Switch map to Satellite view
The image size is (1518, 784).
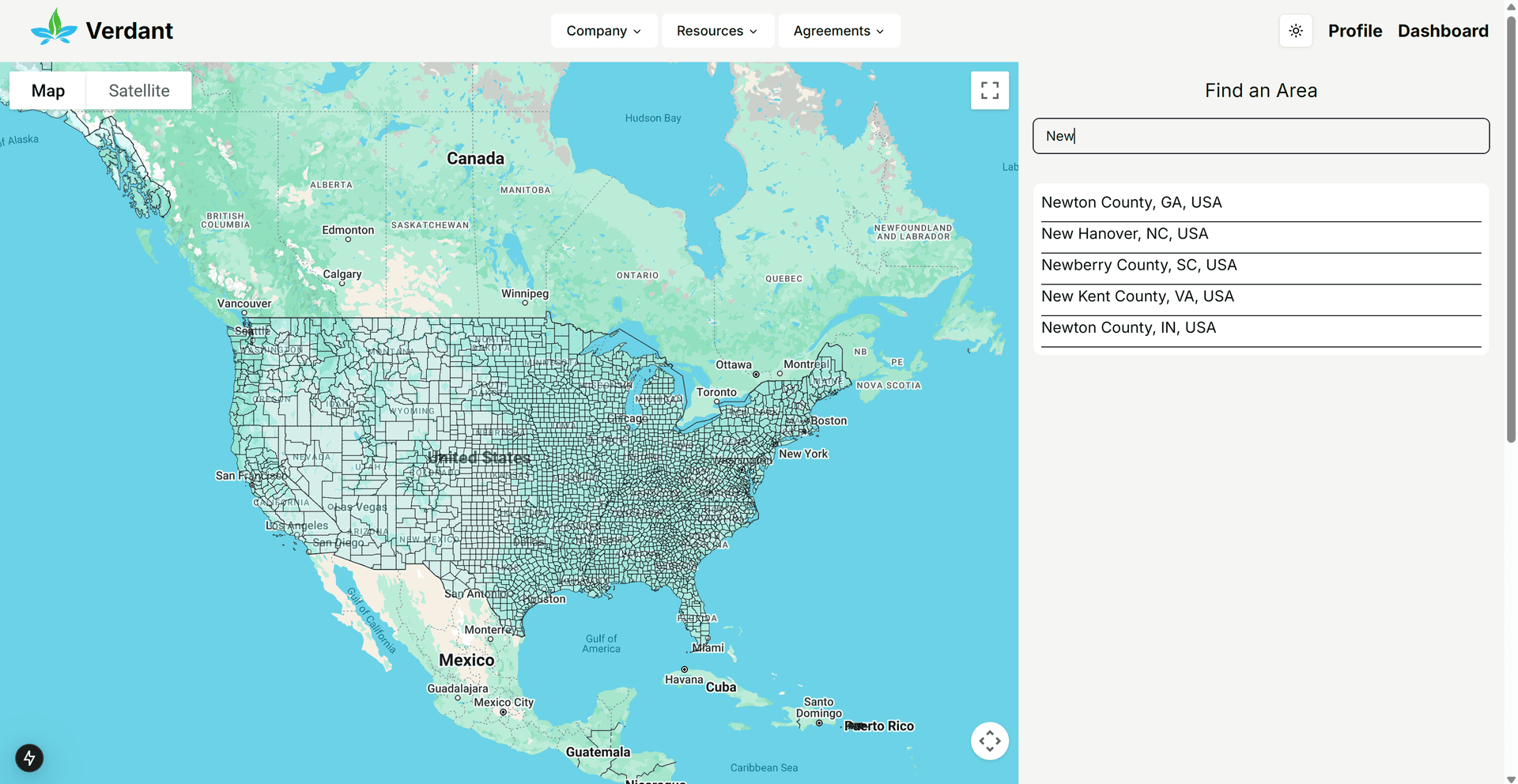tap(139, 91)
